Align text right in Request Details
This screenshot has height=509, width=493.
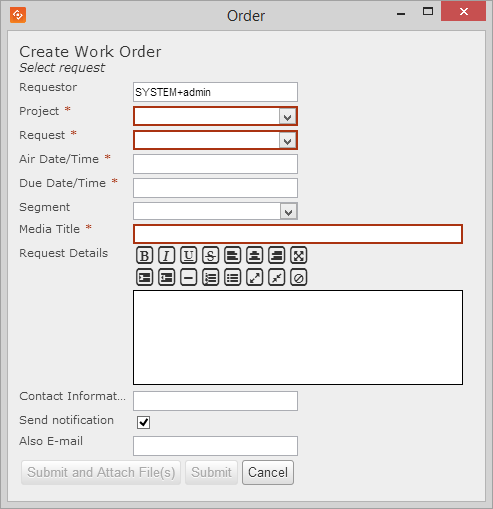click(x=276, y=256)
